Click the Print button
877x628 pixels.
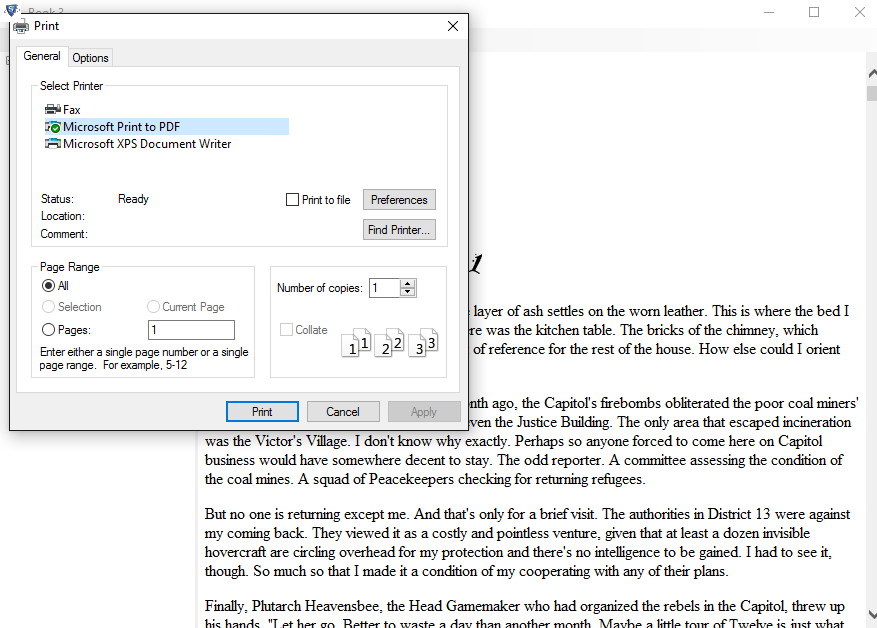pyautogui.click(x=262, y=411)
